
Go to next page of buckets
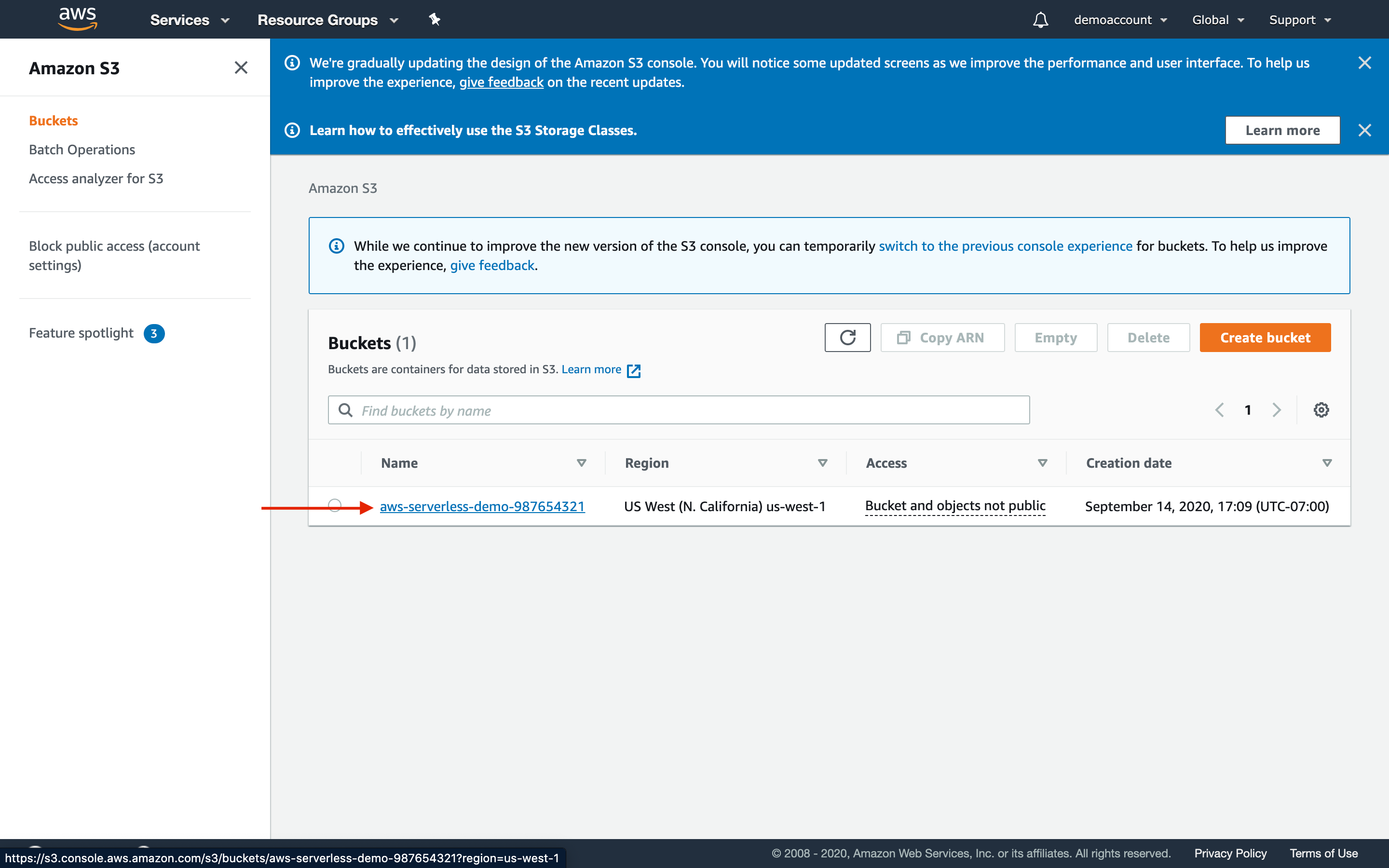1277,410
